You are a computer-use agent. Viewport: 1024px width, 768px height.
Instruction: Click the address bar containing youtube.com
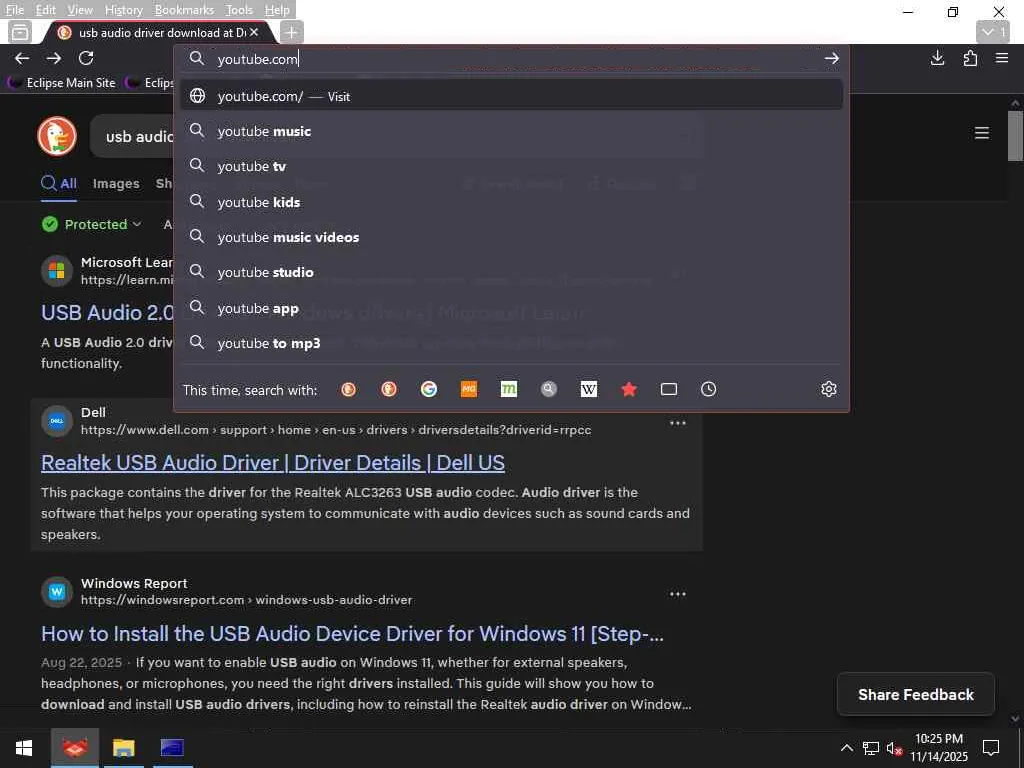(509, 59)
